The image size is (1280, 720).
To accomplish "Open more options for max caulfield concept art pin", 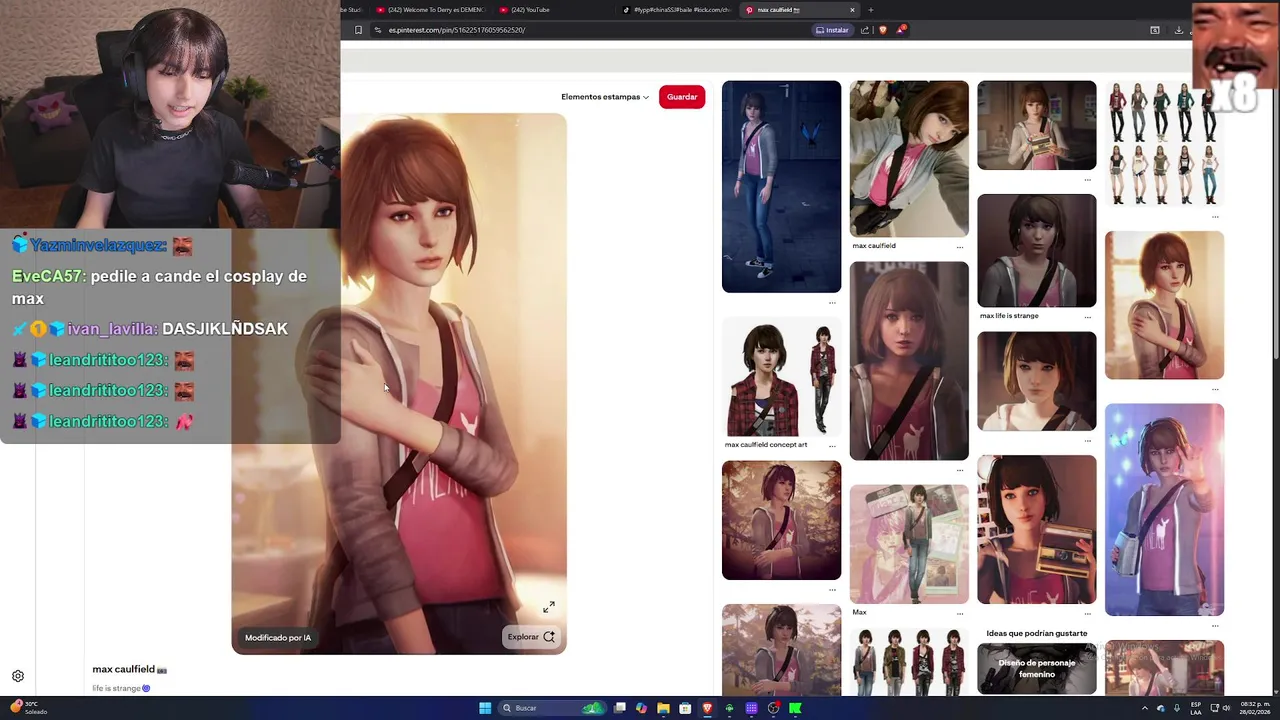I will click(x=832, y=445).
